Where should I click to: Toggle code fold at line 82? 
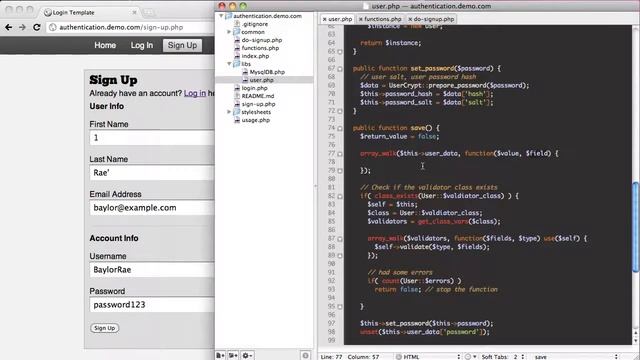(x=340, y=197)
